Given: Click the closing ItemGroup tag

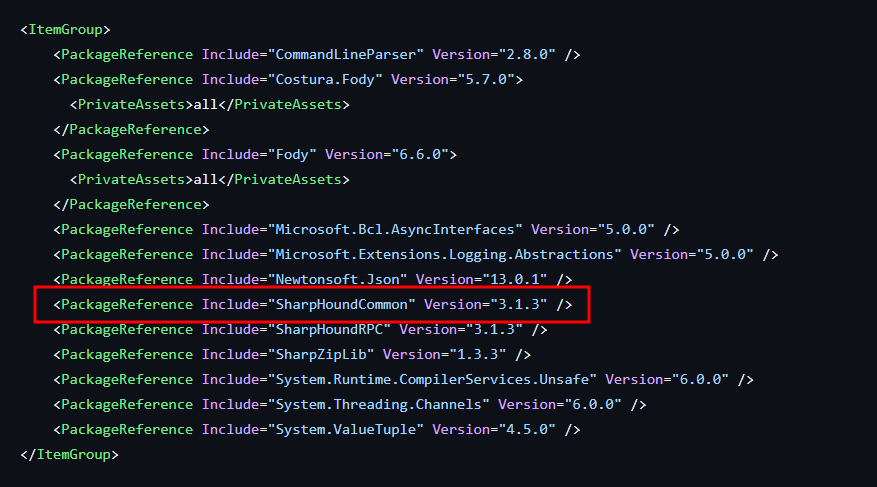Looking at the screenshot, I should tap(70, 454).
